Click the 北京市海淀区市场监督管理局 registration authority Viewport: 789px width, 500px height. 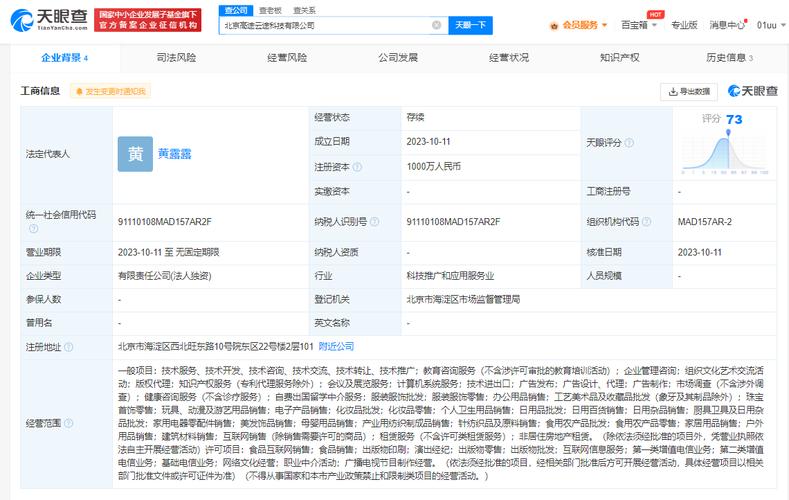point(463,299)
